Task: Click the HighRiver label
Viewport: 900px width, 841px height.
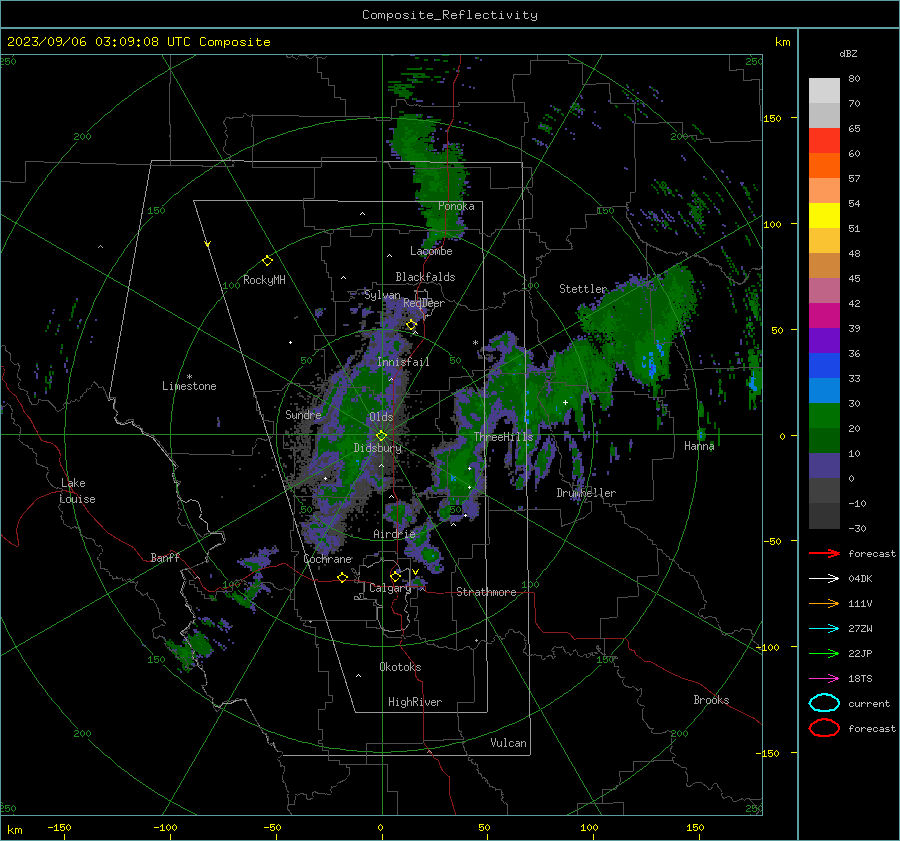Action: pos(414,702)
